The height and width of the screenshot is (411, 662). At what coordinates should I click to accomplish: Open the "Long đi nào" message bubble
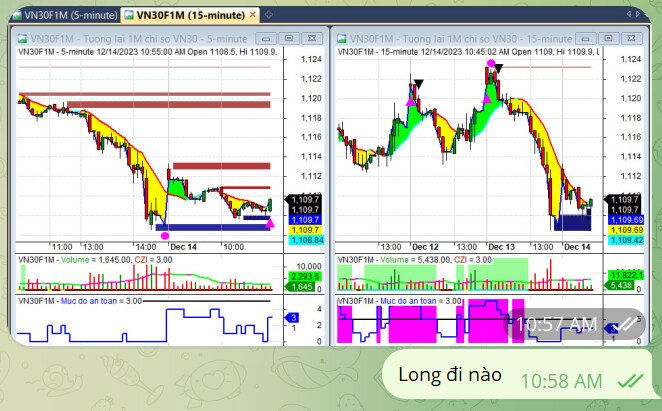coord(515,375)
